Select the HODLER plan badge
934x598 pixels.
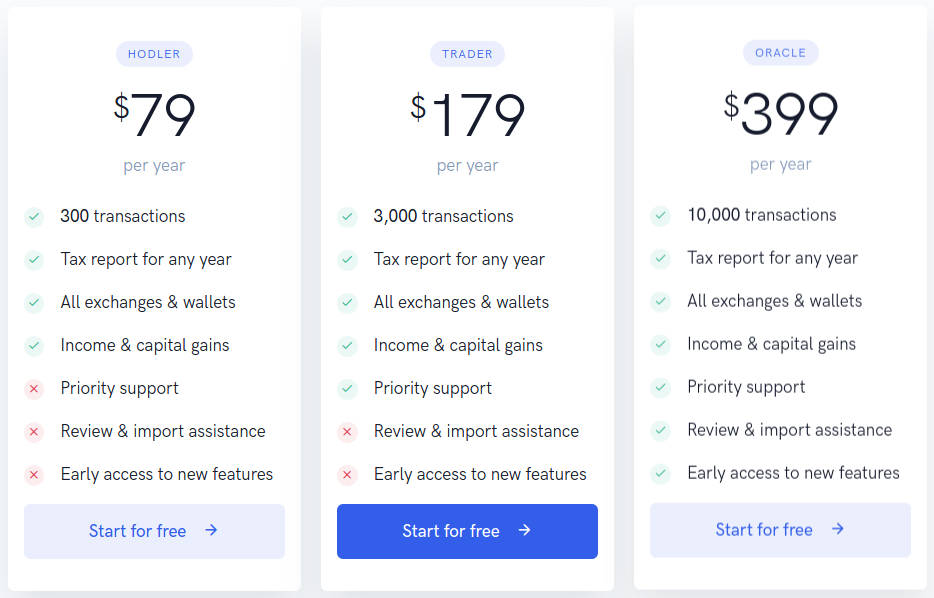point(154,53)
